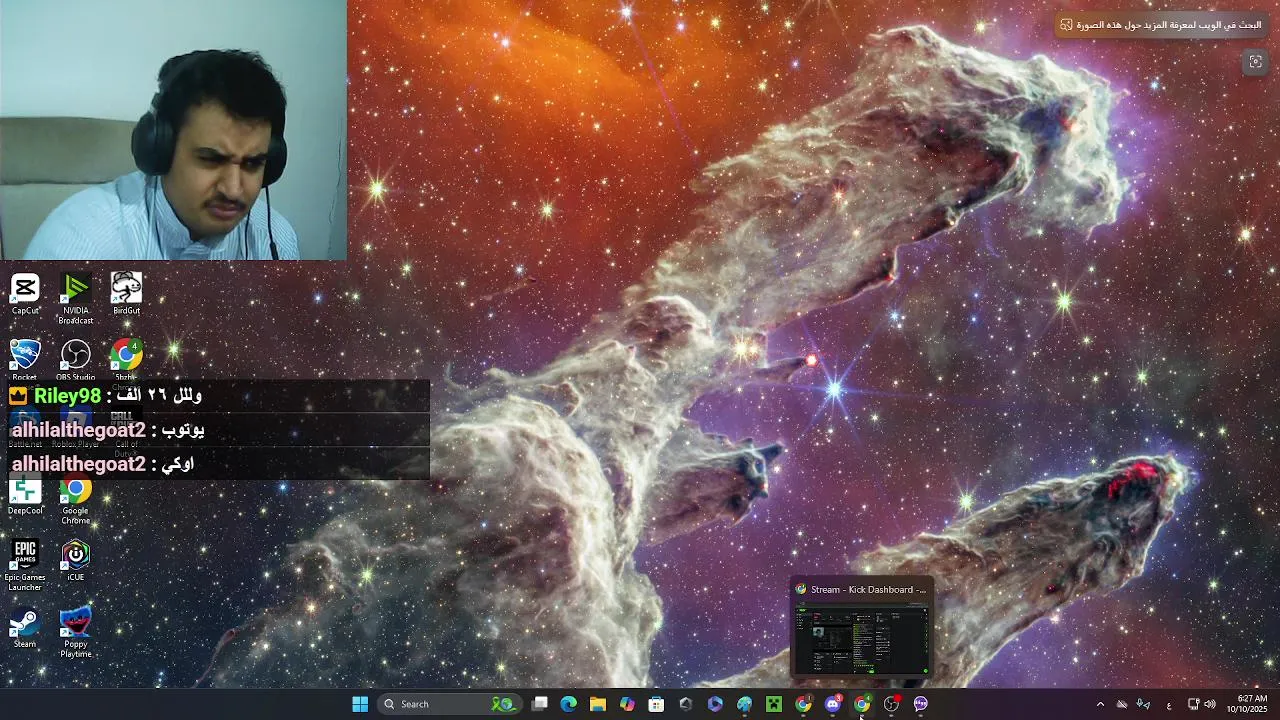Select the Poppy Playtime desktop icon

(x=75, y=632)
